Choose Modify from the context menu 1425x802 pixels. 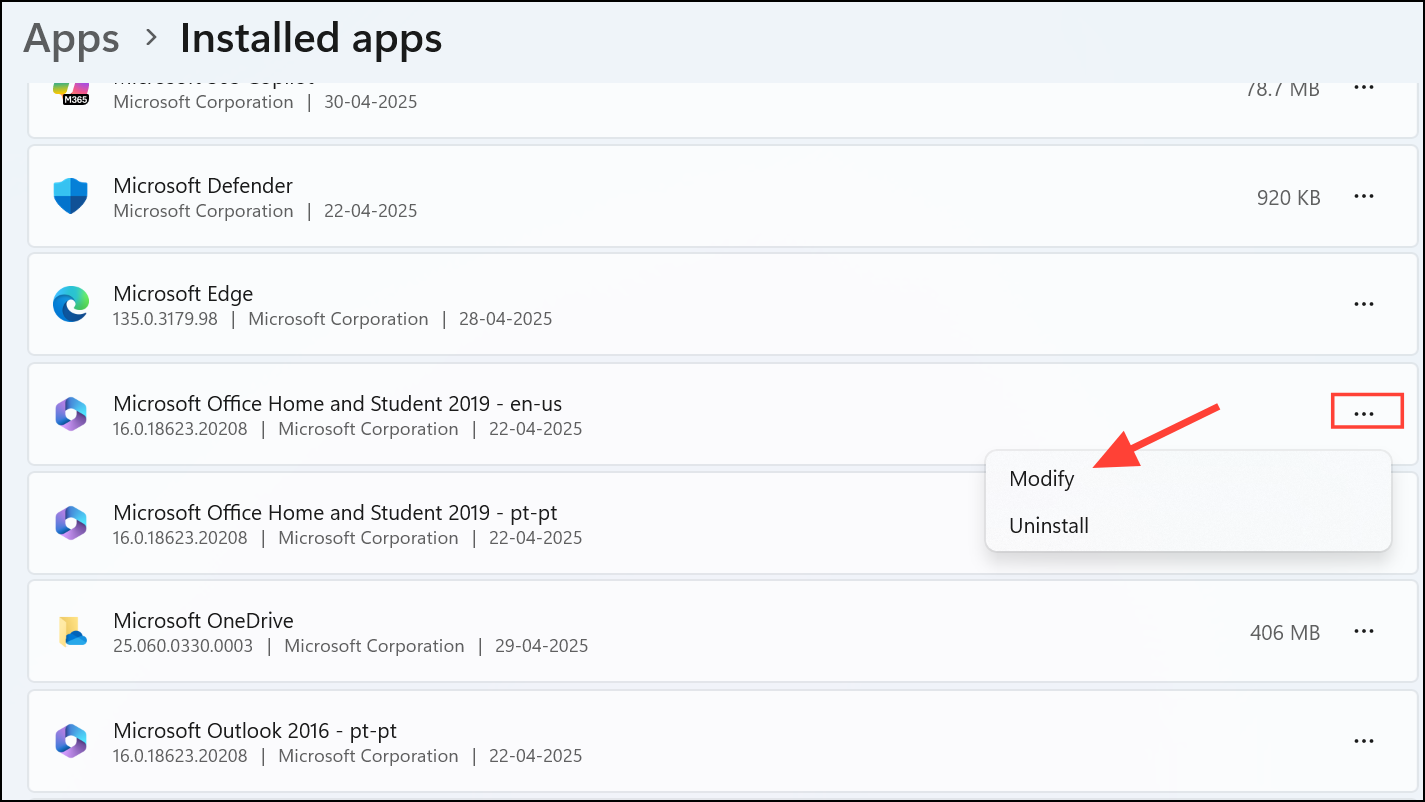(1188, 479)
